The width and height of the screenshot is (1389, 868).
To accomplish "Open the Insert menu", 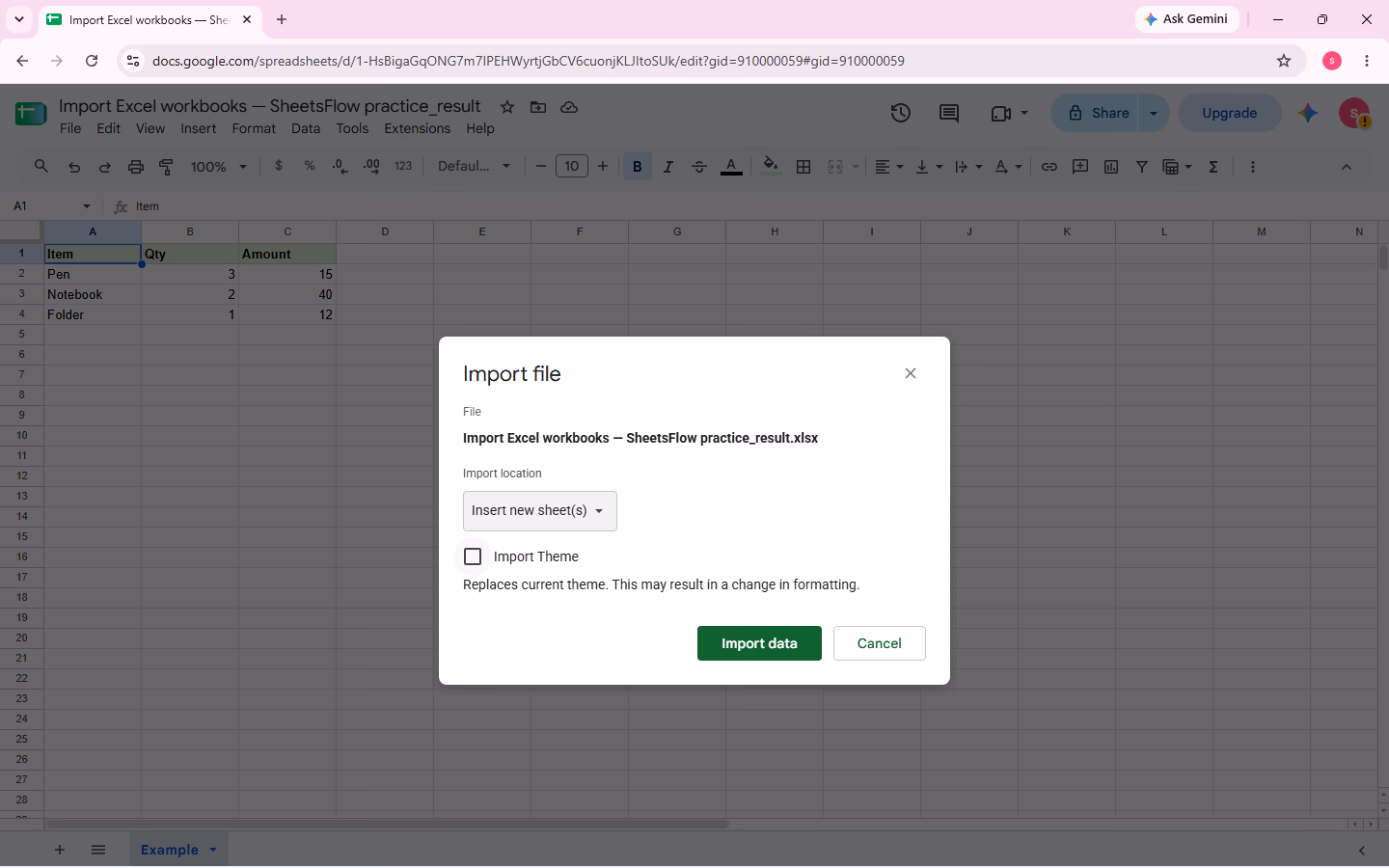I will pyautogui.click(x=199, y=128).
